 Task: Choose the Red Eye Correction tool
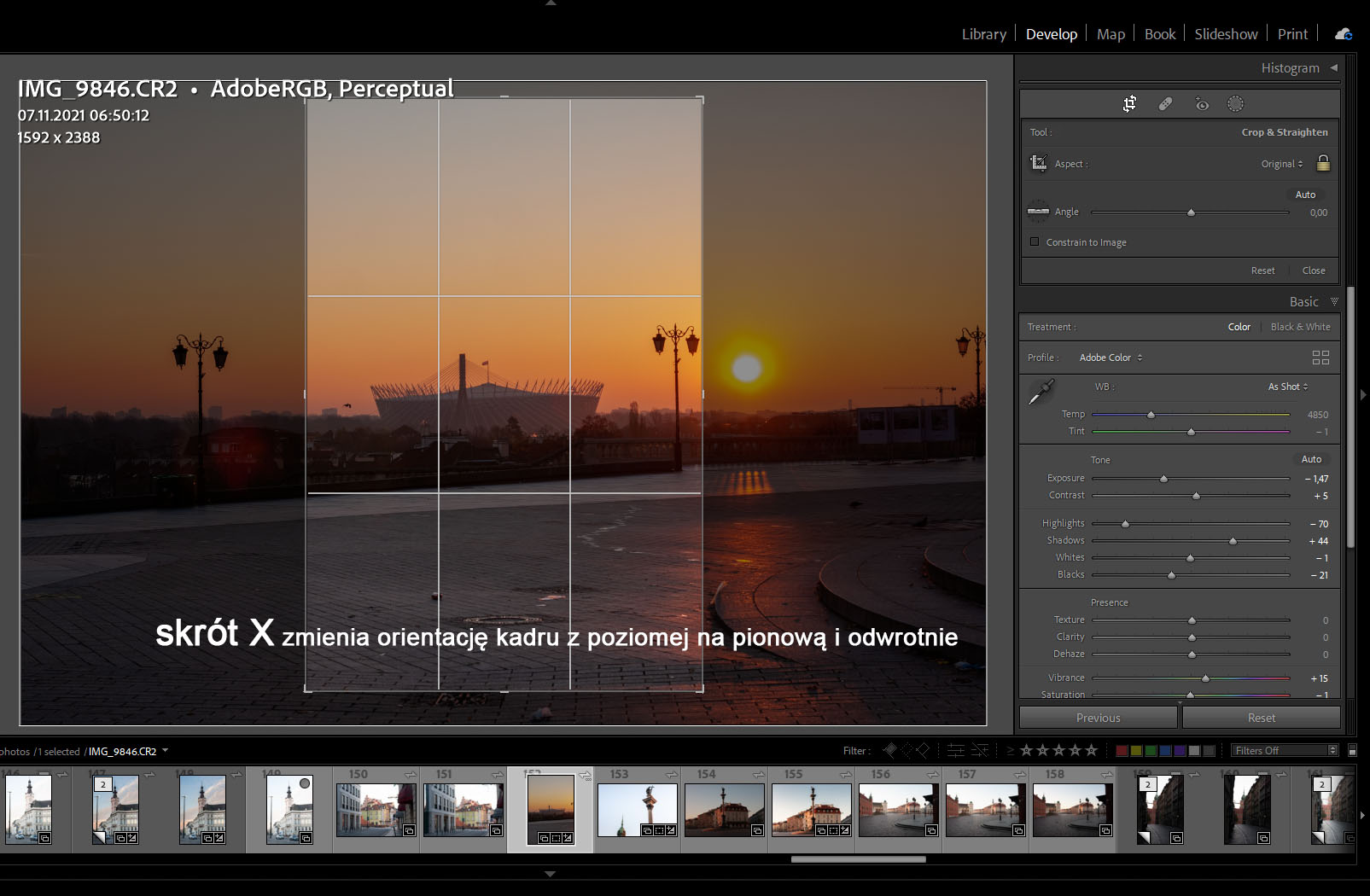pyautogui.click(x=1202, y=104)
